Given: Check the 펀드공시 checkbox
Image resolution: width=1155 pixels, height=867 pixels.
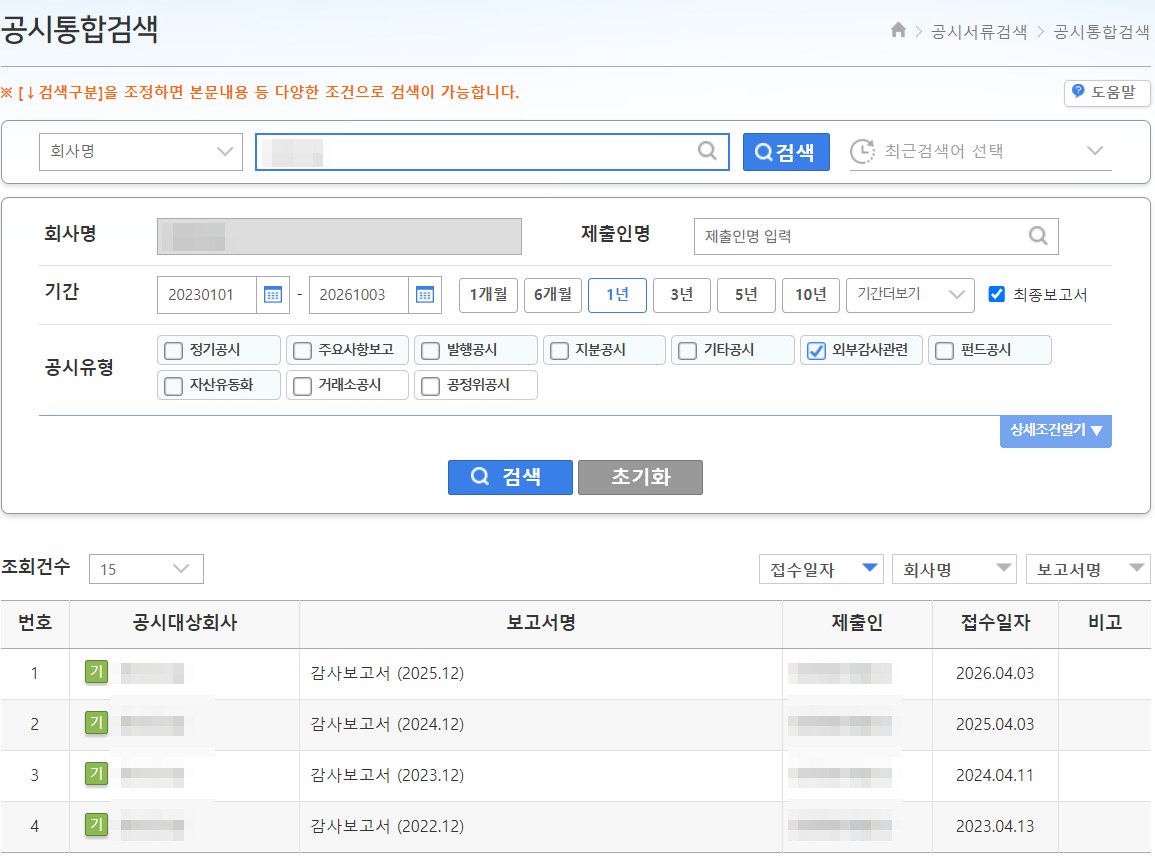Looking at the screenshot, I should [x=944, y=351].
